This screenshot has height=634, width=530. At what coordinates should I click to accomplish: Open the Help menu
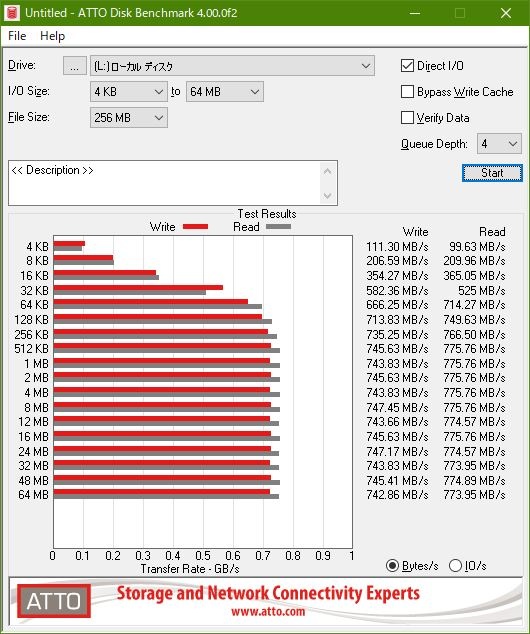click(x=52, y=36)
